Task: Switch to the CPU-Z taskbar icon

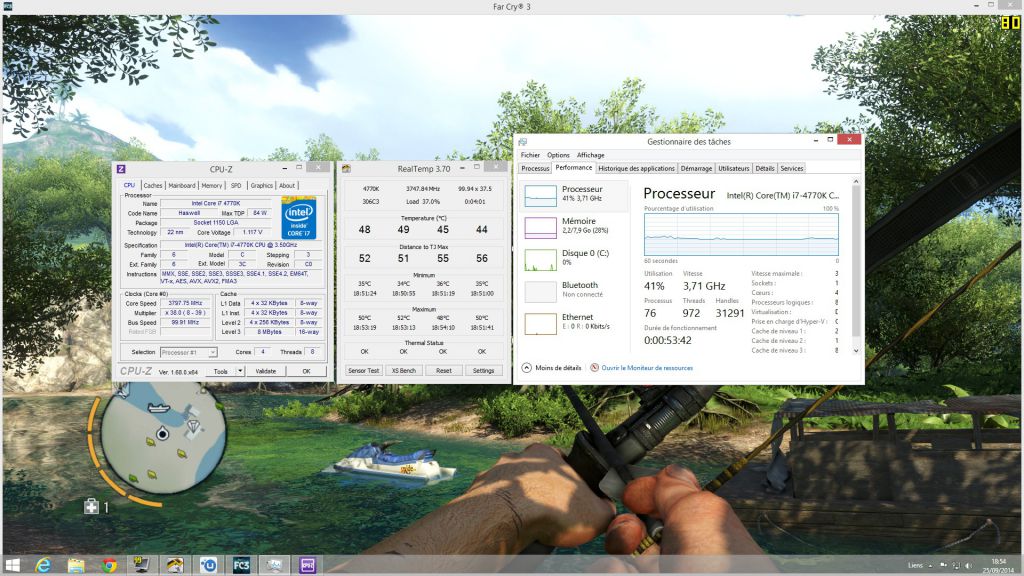Action: point(307,565)
